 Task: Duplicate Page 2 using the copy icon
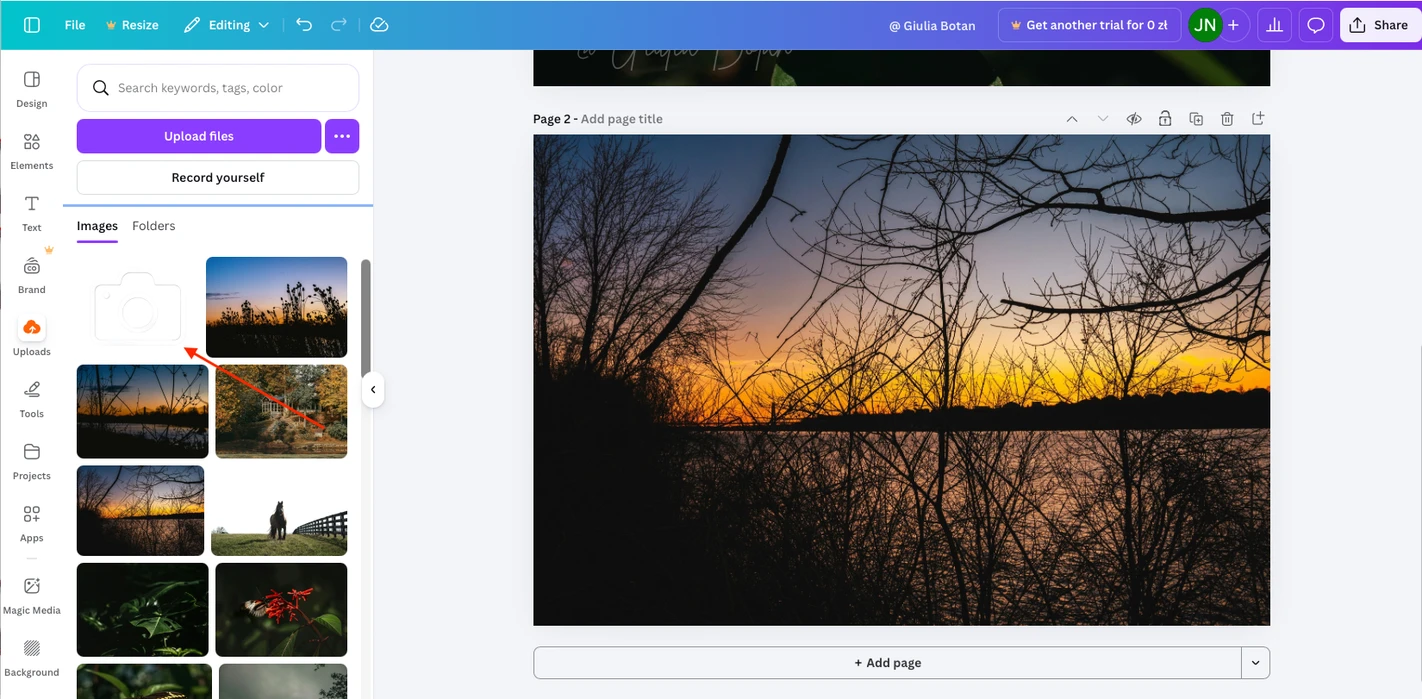1196,118
